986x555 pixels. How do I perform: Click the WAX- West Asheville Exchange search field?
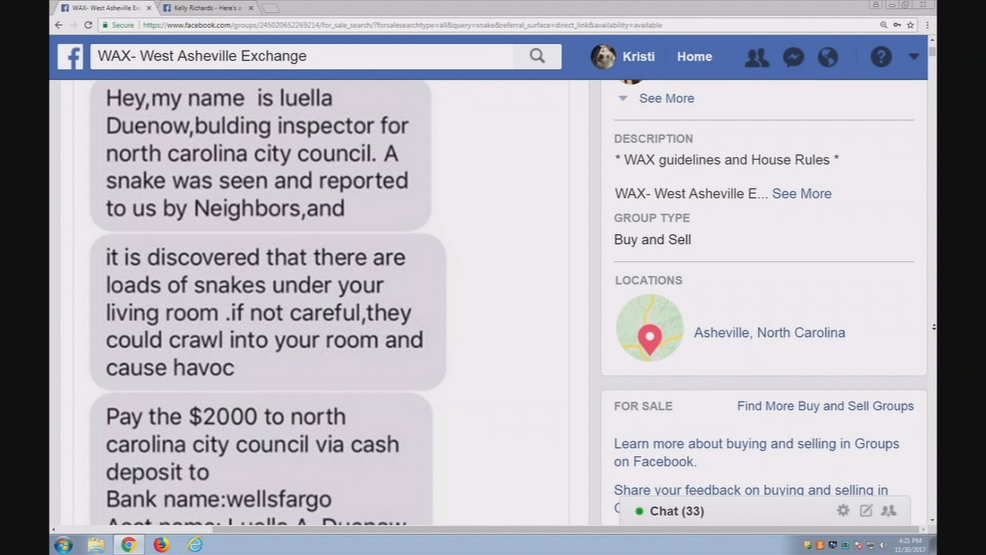[302, 56]
